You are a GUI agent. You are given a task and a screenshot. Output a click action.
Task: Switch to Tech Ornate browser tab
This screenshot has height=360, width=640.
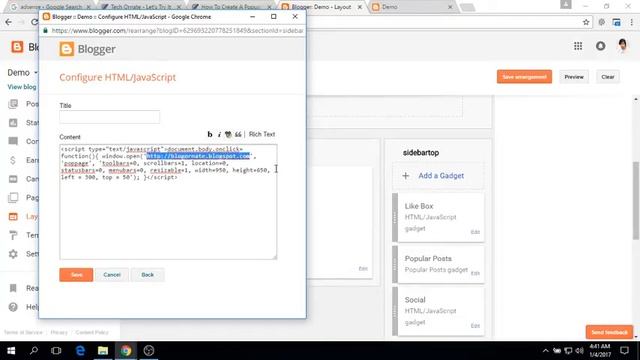[141, 7]
